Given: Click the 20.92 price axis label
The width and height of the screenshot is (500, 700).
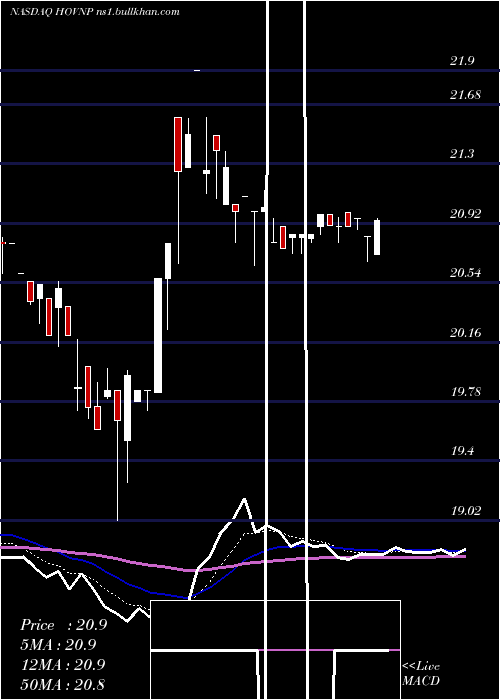Looking at the screenshot, I should [466, 213].
